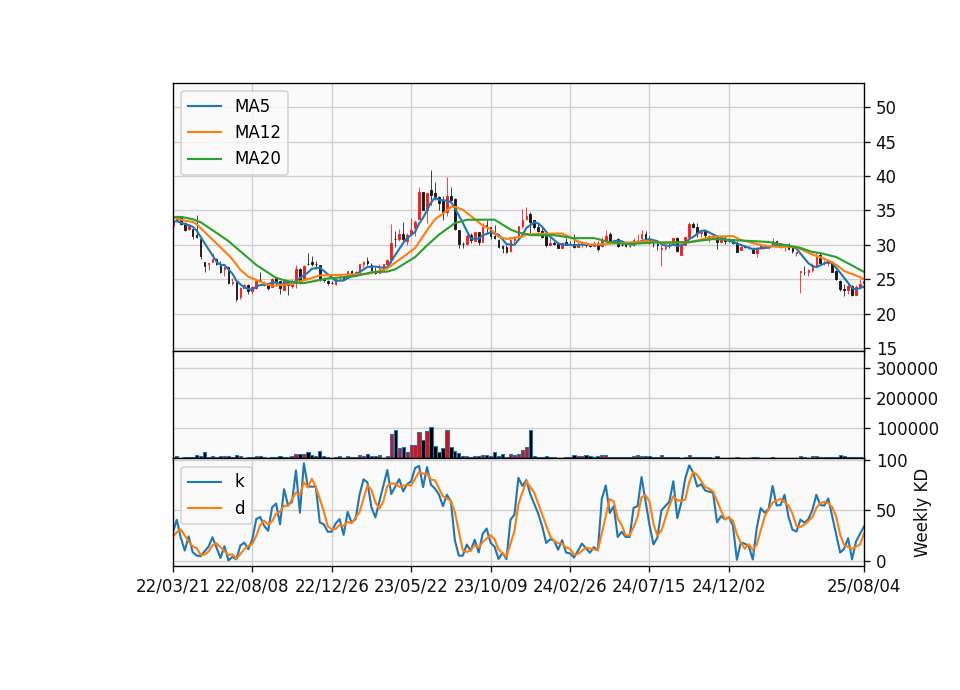Click the Weekly KD axis title

(x=921, y=513)
